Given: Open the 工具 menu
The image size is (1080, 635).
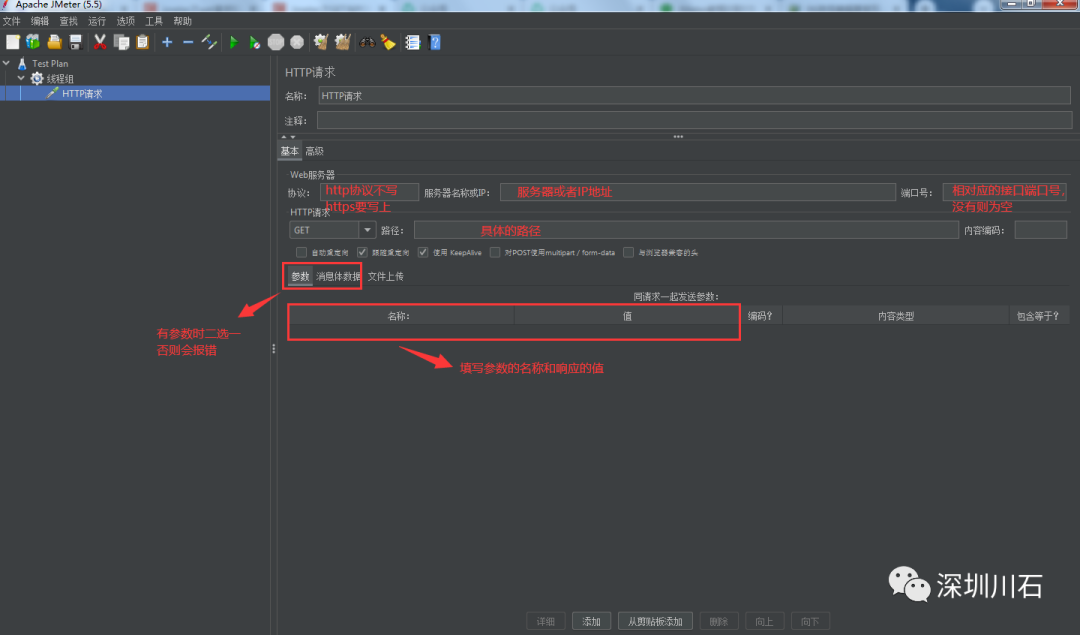Looking at the screenshot, I should [x=154, y=21].
